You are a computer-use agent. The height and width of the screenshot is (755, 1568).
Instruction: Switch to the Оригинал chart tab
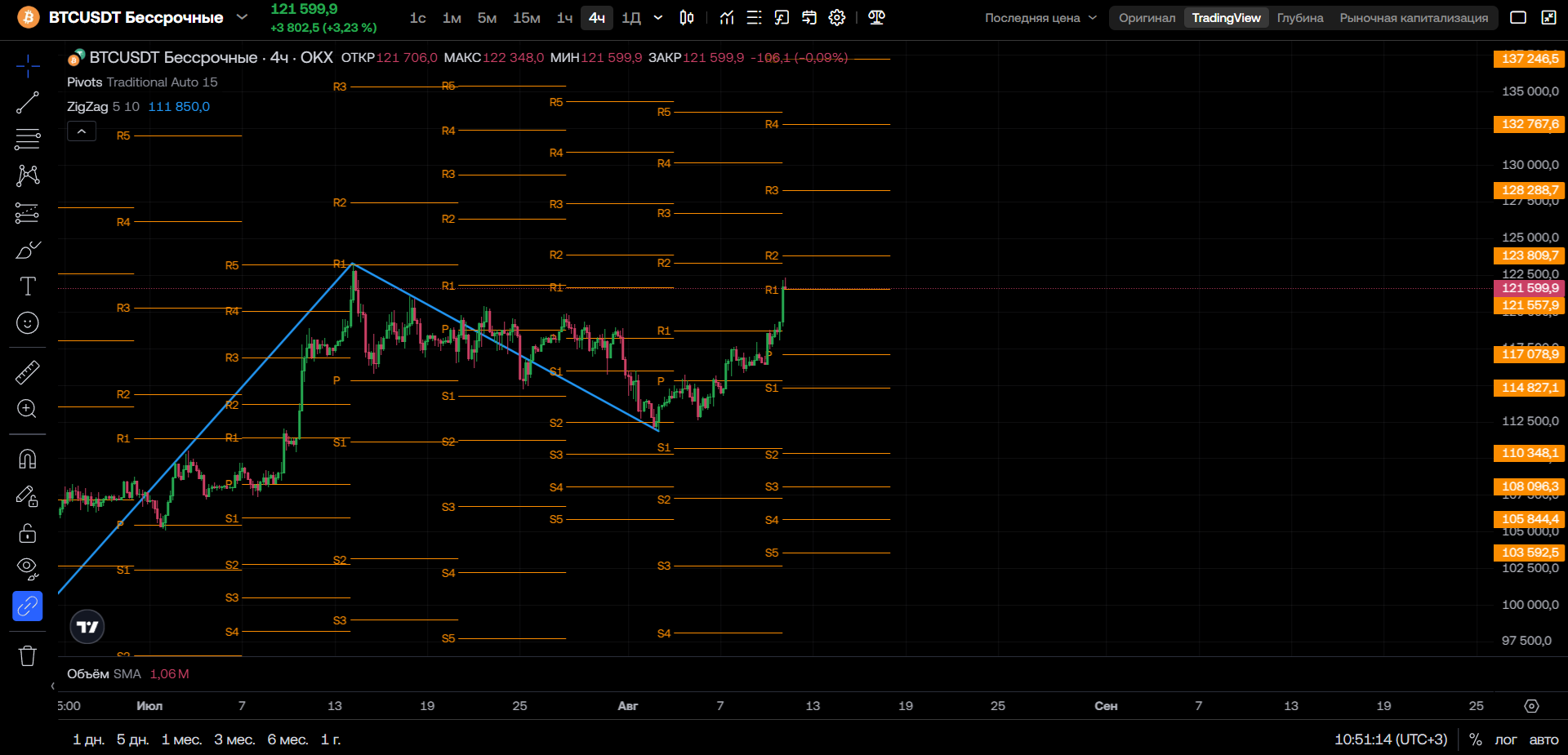click(x=1147, y=18)
